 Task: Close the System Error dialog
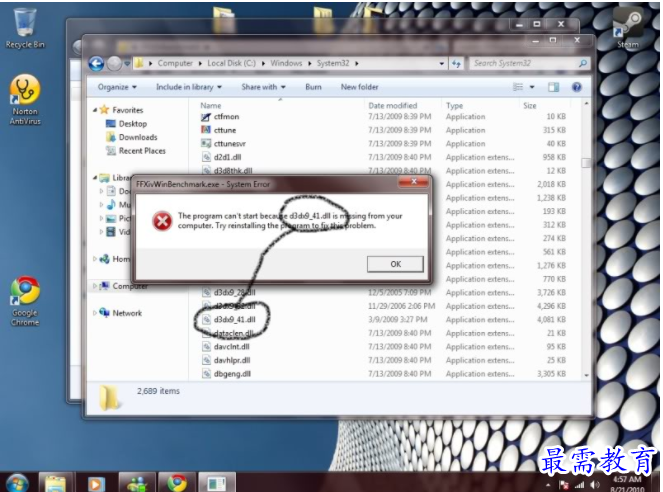(414, 182)
